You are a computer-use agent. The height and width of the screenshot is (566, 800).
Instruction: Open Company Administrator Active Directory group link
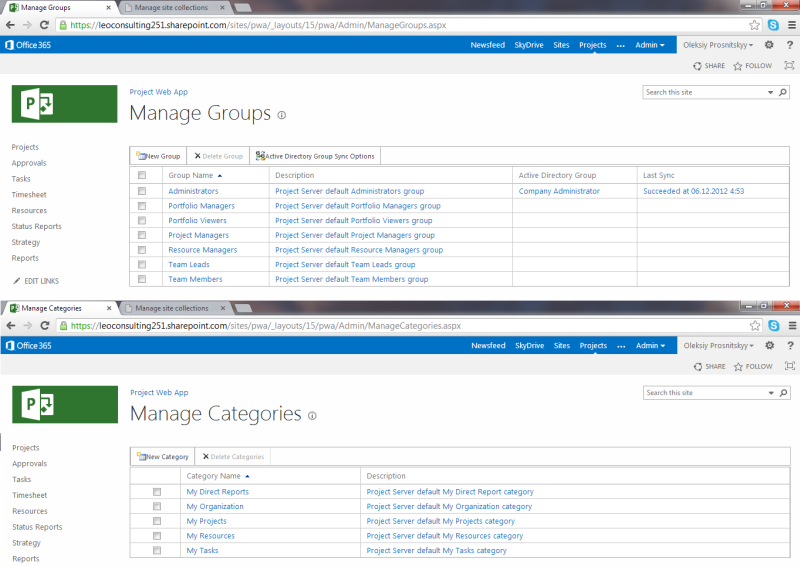pos(559,191)
